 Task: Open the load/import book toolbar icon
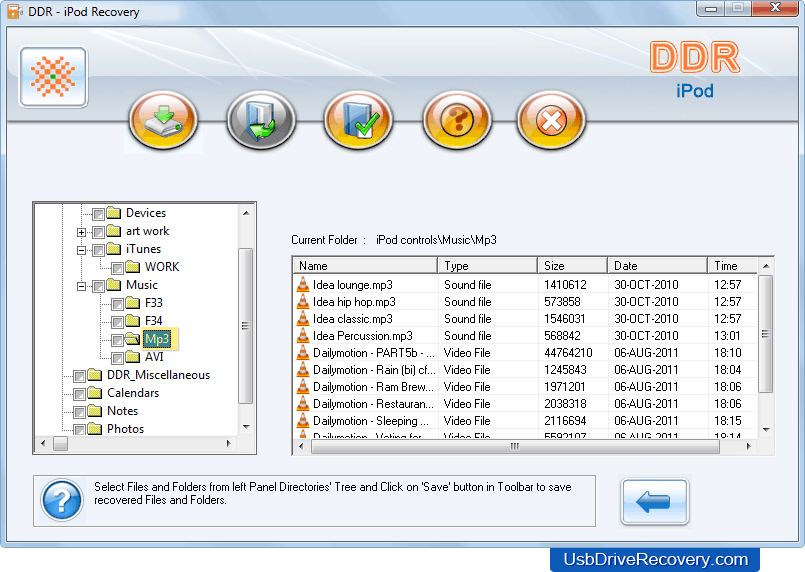[x=261, y=120]
